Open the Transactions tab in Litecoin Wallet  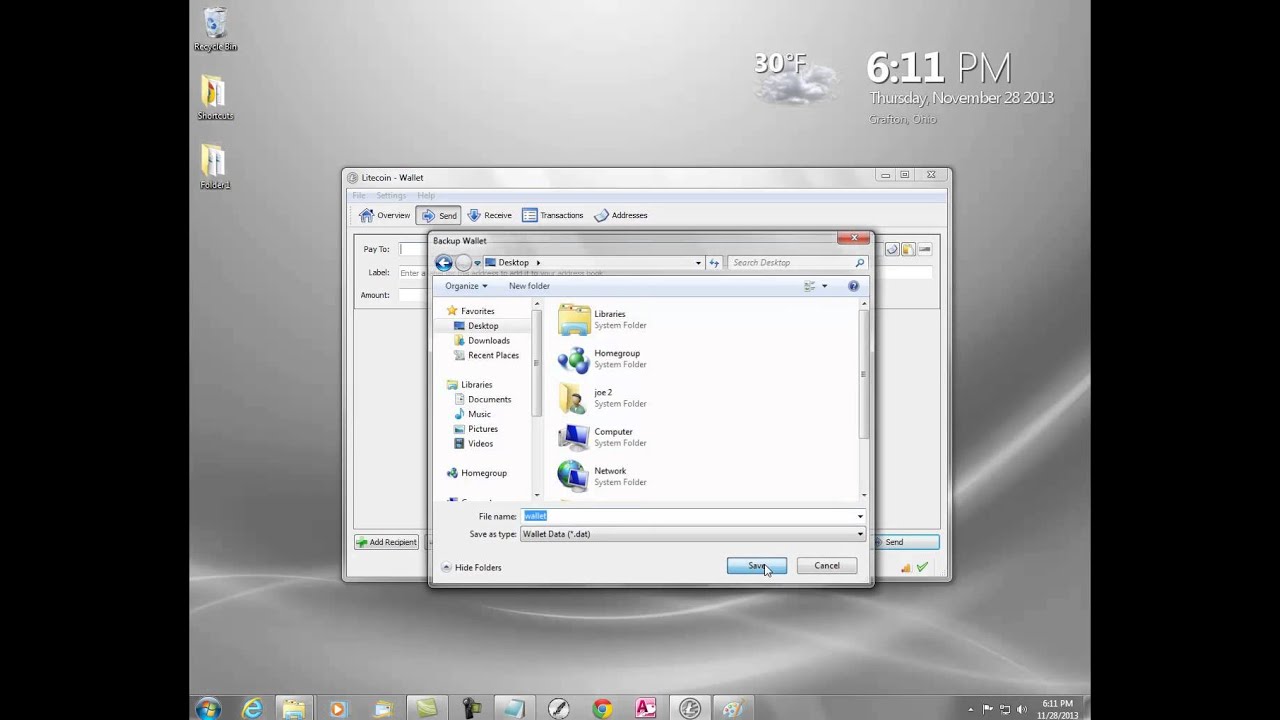pos(553,215)
